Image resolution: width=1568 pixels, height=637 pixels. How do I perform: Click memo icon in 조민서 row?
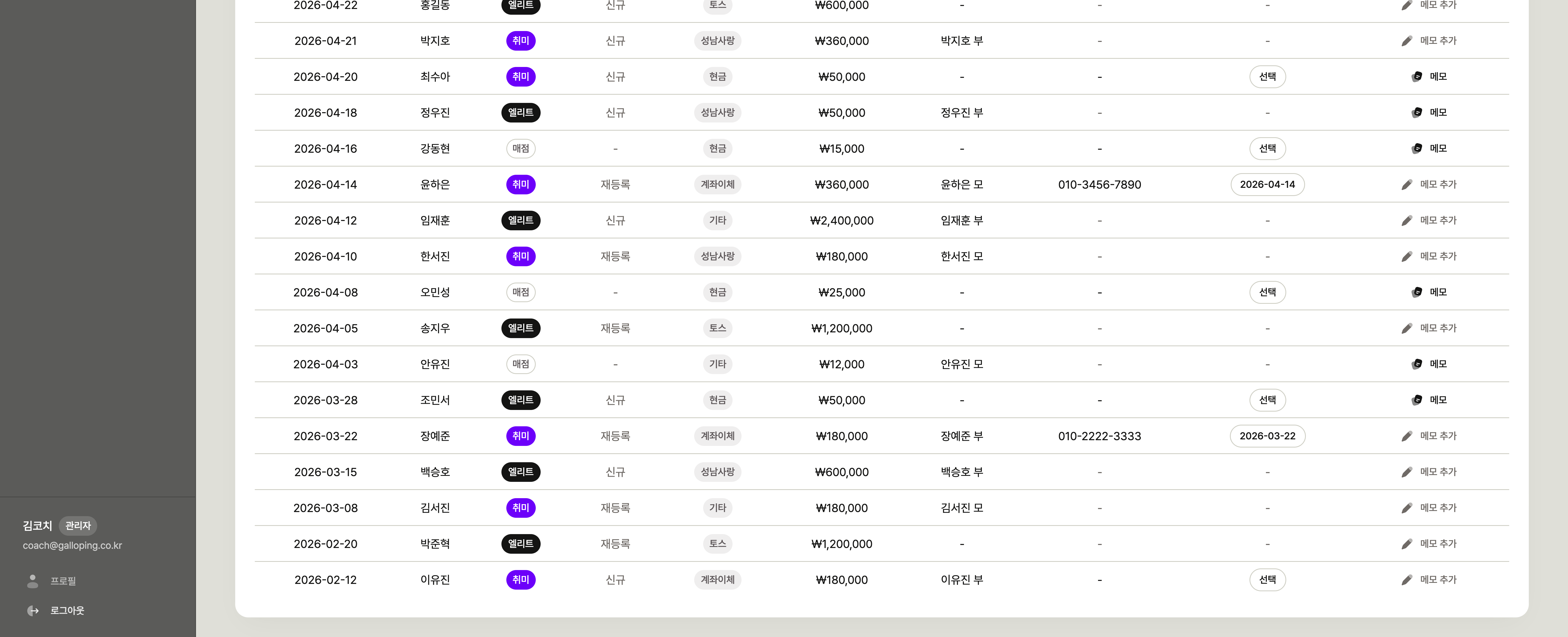pos(1417,400)
